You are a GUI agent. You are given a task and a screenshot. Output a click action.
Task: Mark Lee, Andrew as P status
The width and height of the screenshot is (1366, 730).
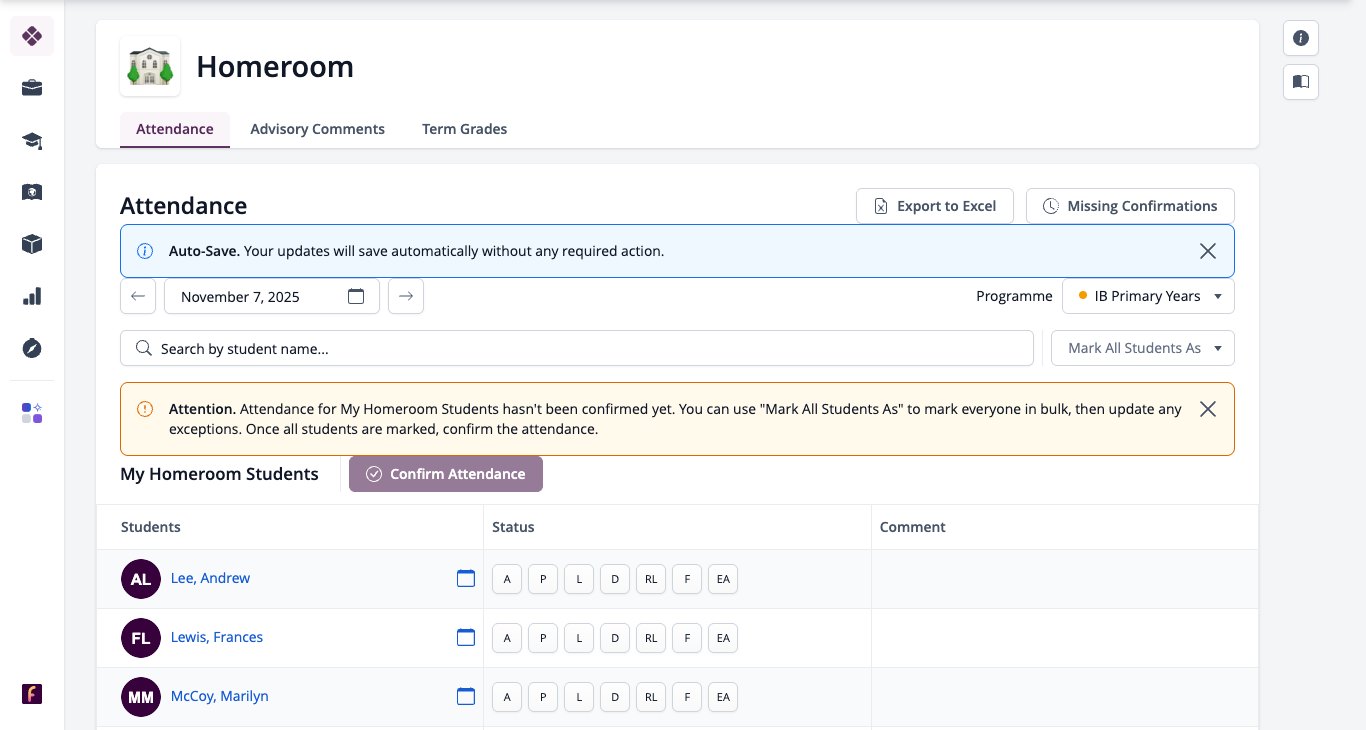point(543,579)
